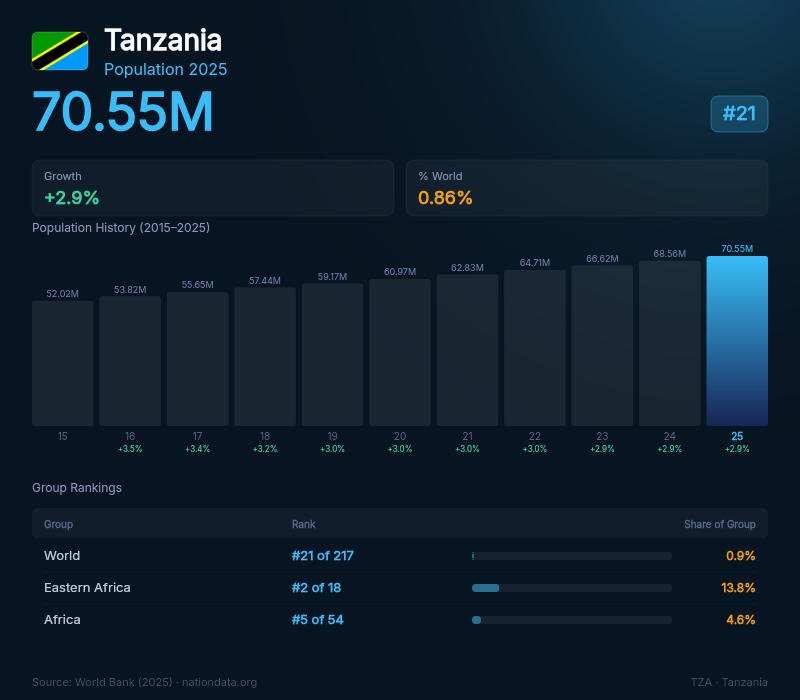800x700 pixels.
Task: Click the TZA · Tanzania footer label
Action: [729, 682]
